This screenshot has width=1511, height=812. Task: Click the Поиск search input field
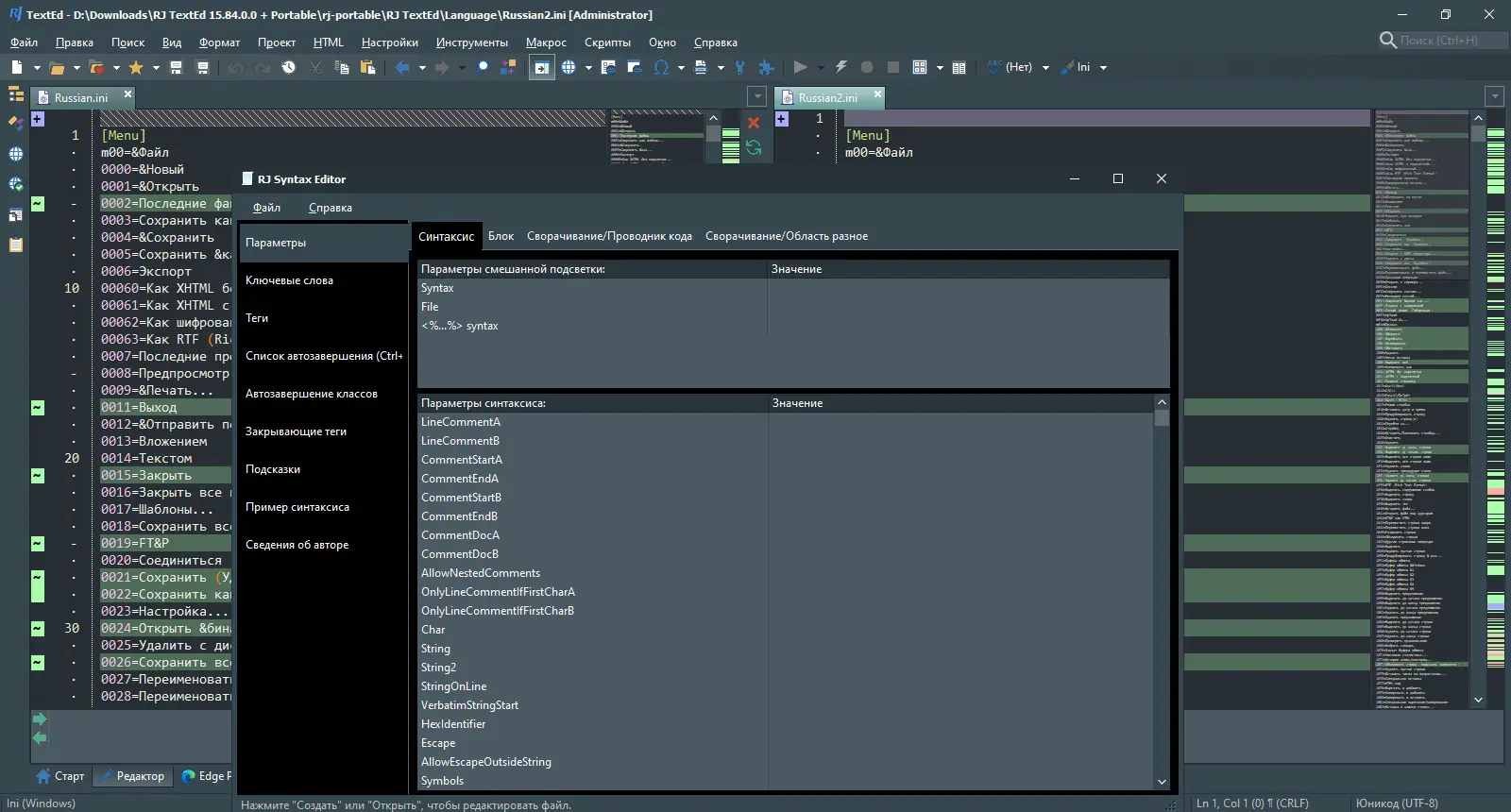tap(1440, 41)
